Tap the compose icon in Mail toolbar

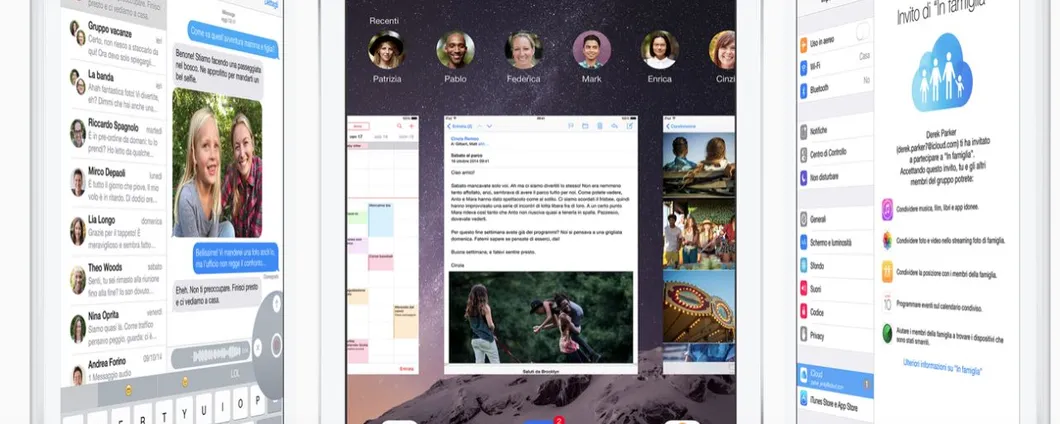coord(630,126)
